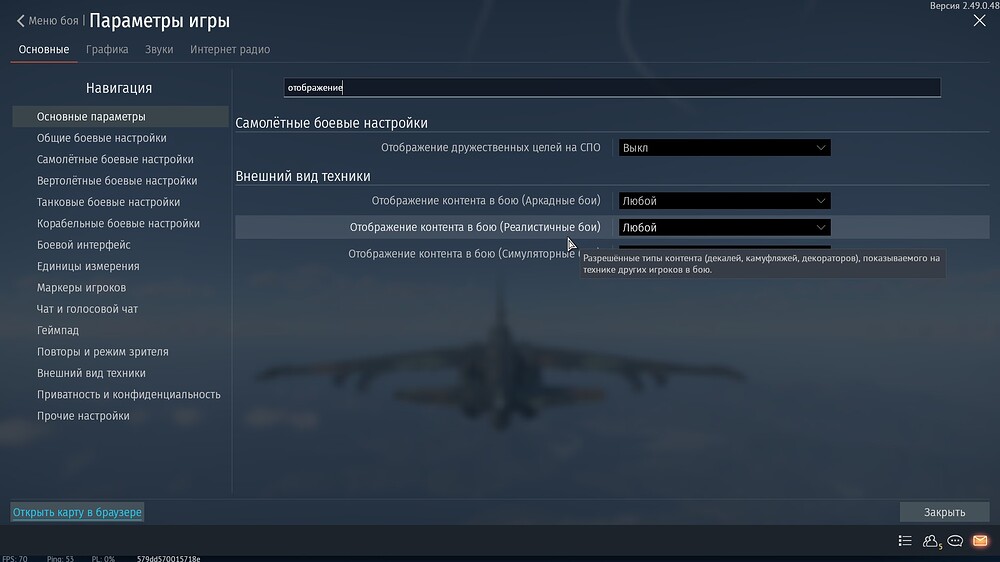
Task: Go to Внешний вид техники section
Action: 91,374
